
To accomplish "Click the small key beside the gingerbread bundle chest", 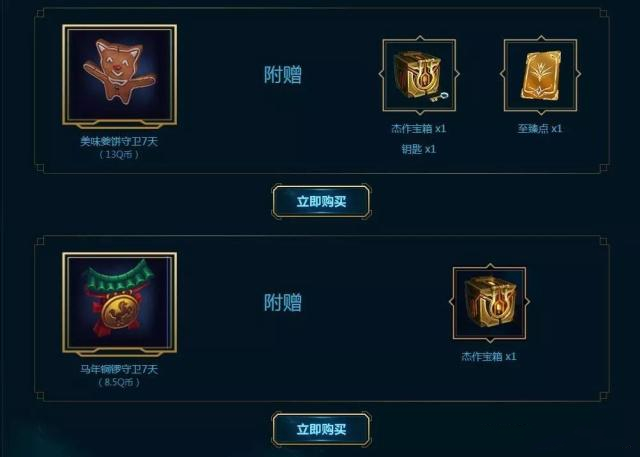I will pyautogui.click(x=440, y=97).
